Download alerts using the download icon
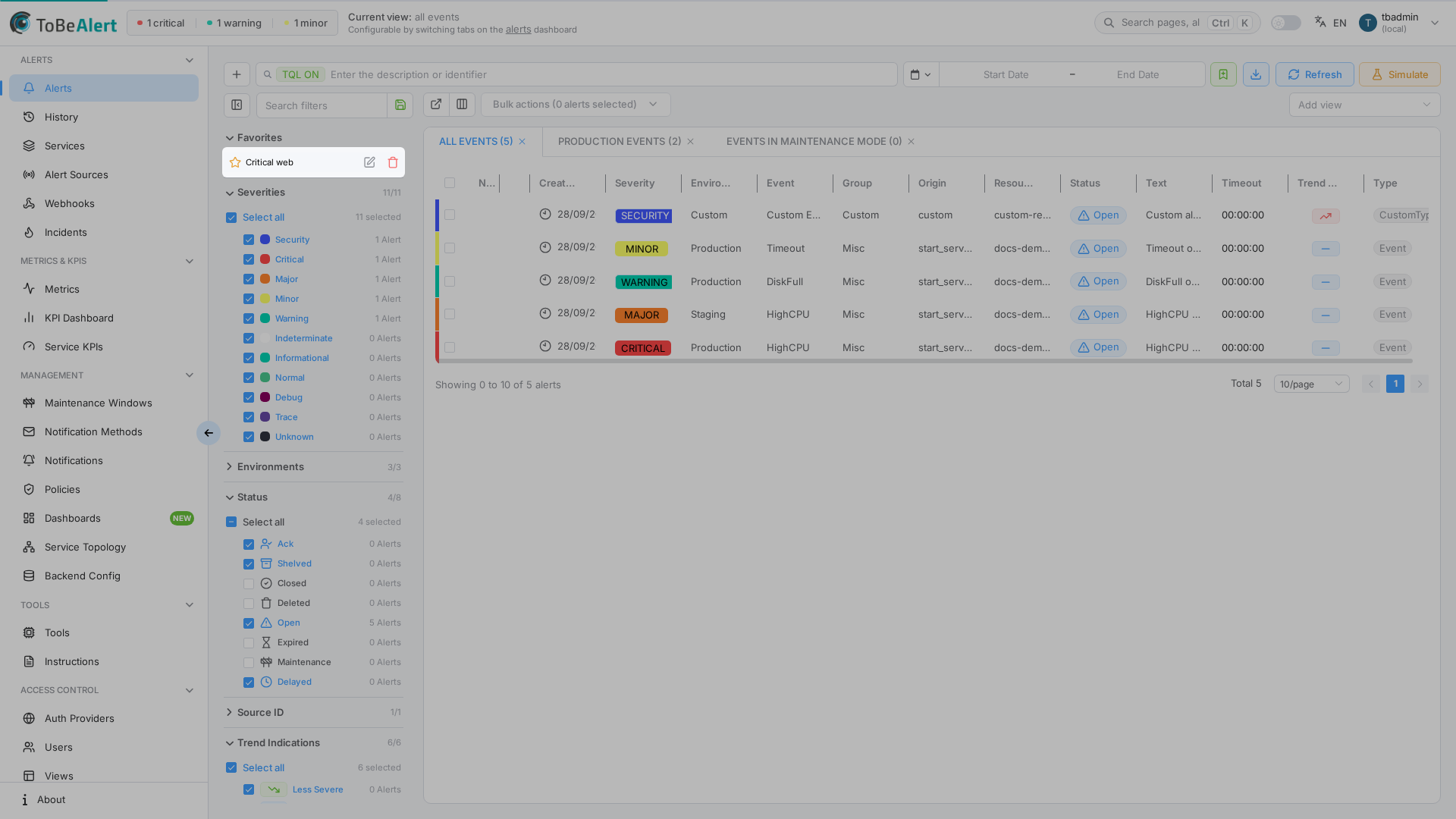The width and height of the screenshot is (1456, 819). [x=1256, y=74]
